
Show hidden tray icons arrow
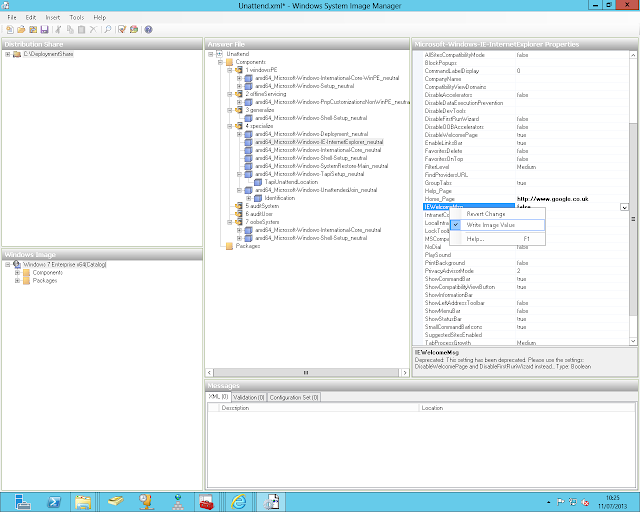tap(549, 502)
